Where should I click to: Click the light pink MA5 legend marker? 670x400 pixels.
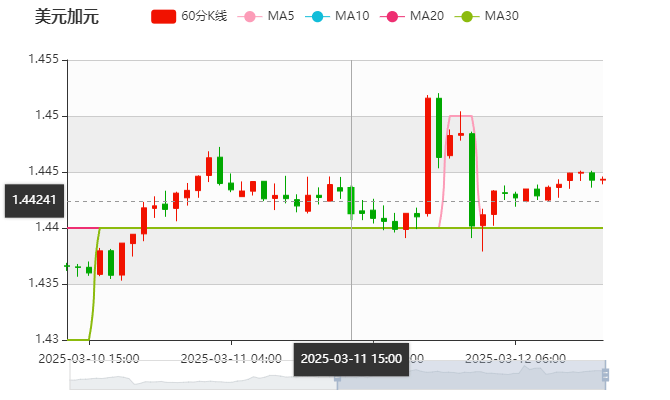coord(250,17)
